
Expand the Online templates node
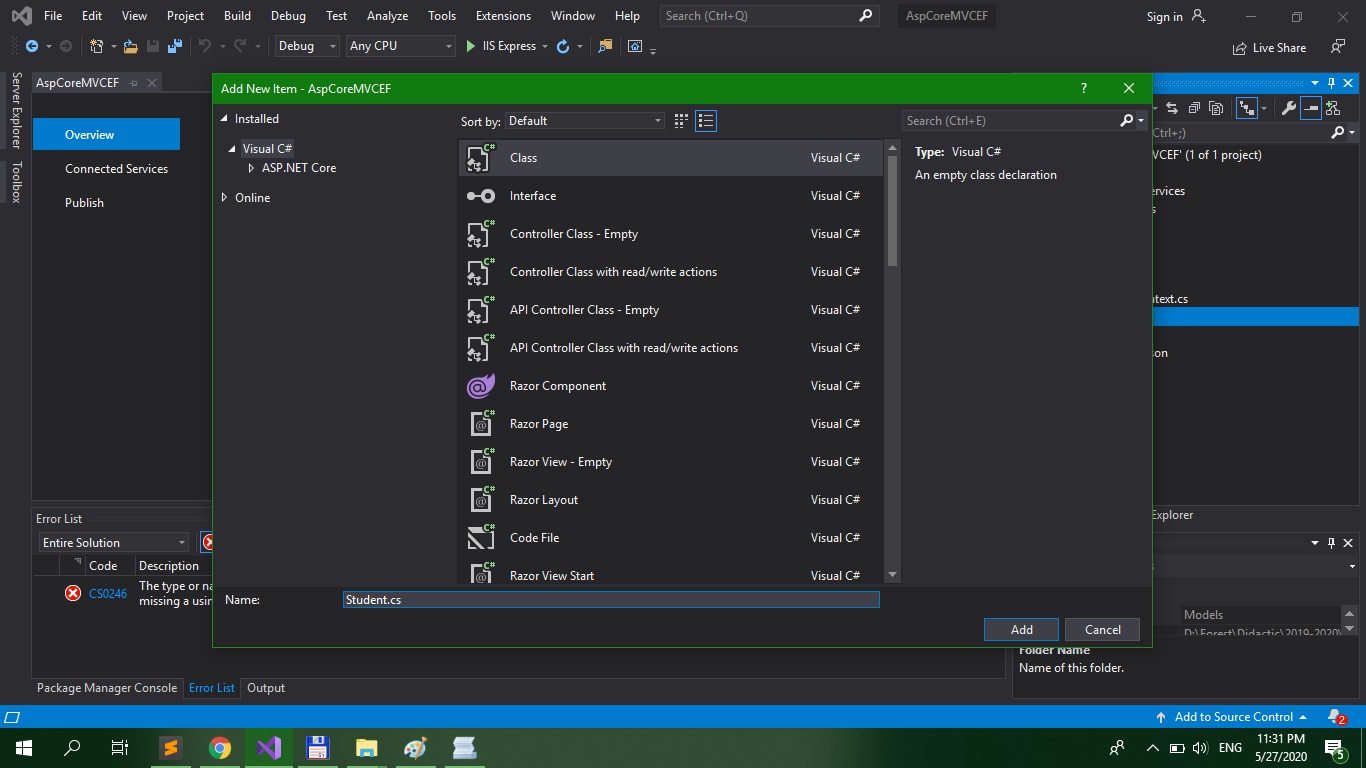[224, 198]
